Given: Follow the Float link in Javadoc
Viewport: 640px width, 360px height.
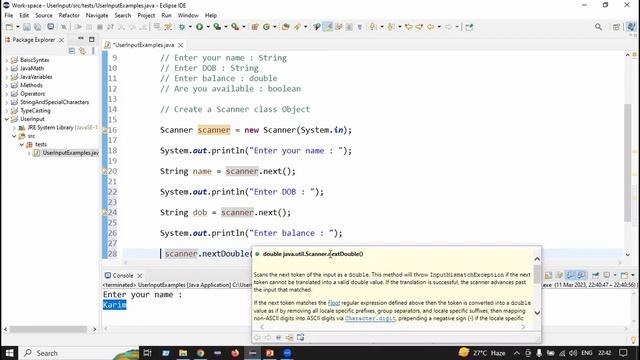Looking at the screenshot, I should pos(333,303).
